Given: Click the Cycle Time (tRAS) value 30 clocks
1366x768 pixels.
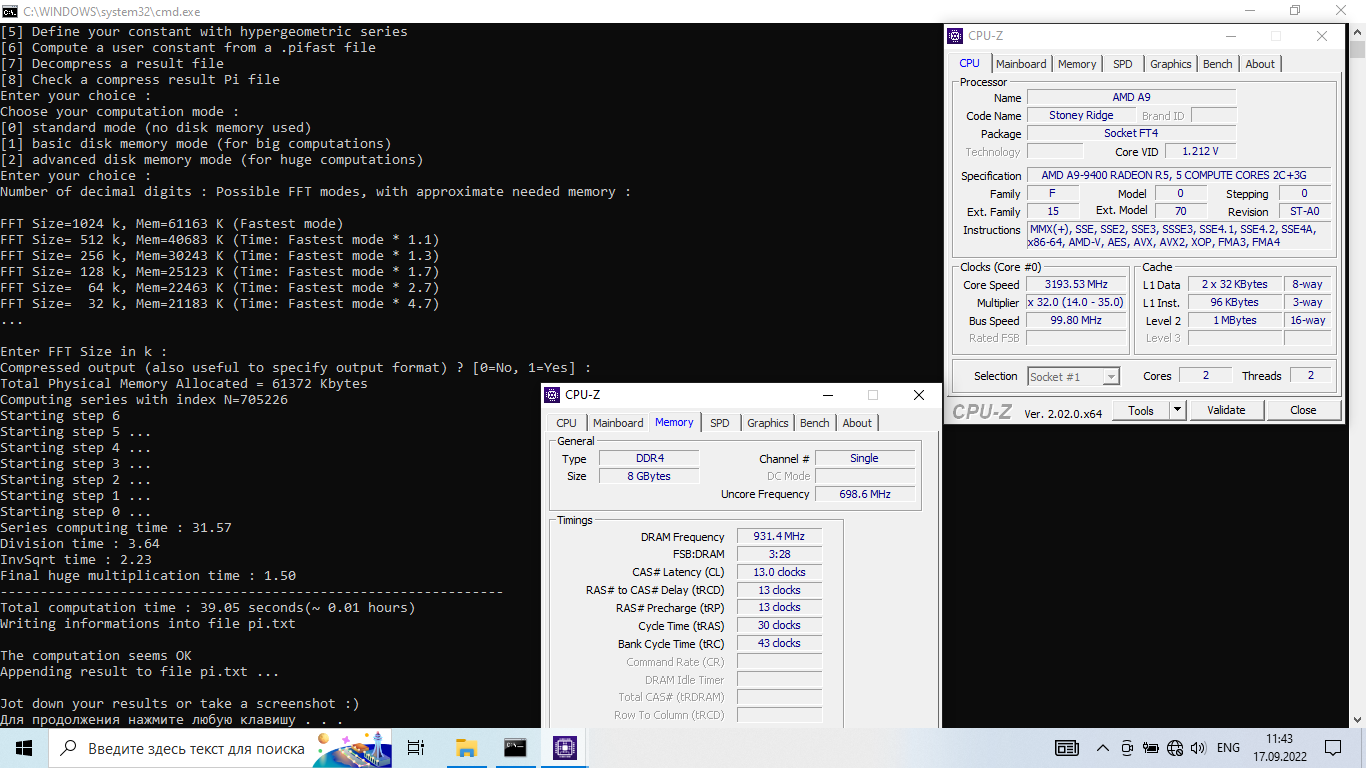Looking at the screenshot, I should coord(779,625).
